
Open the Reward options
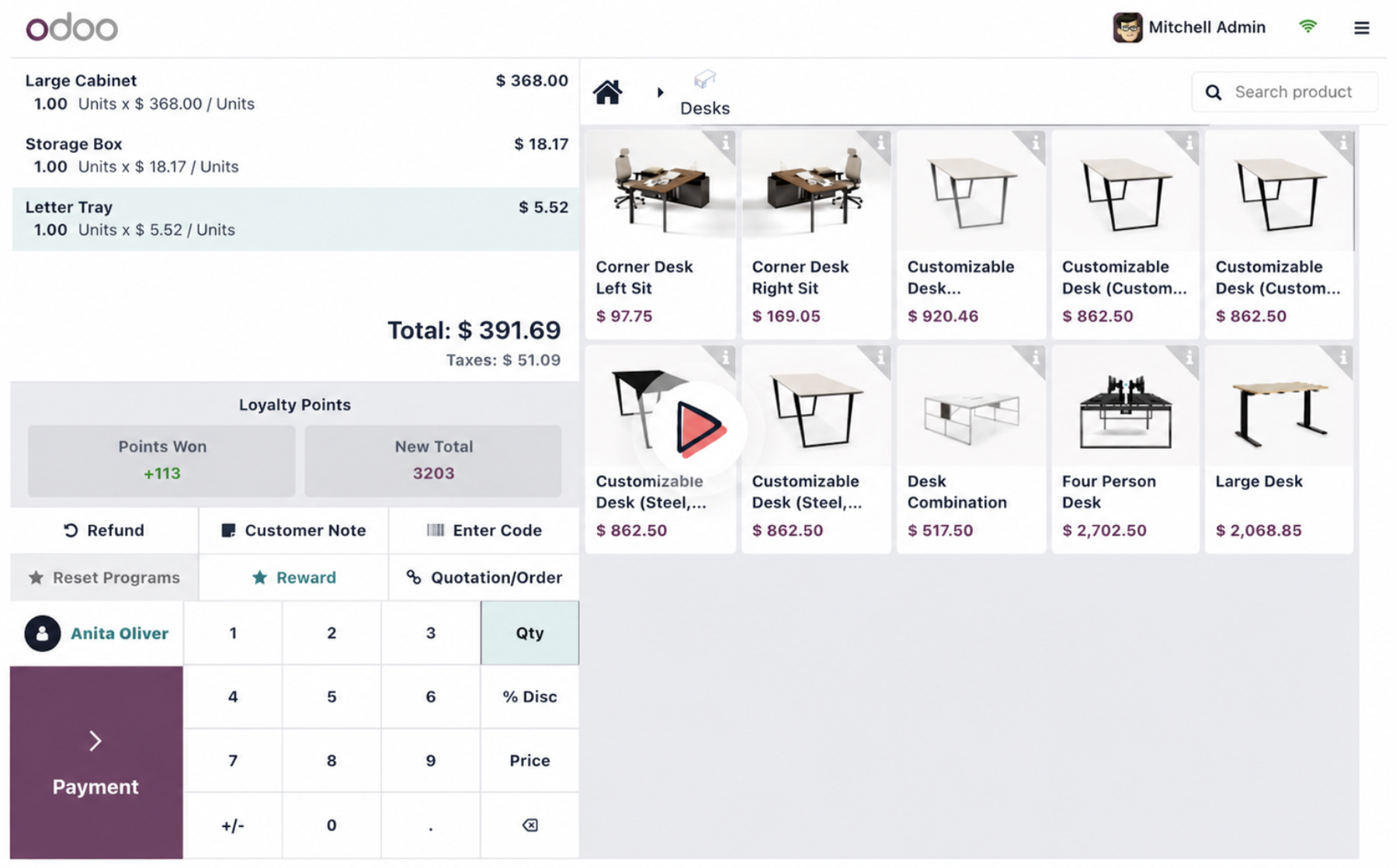pos(293,578)
